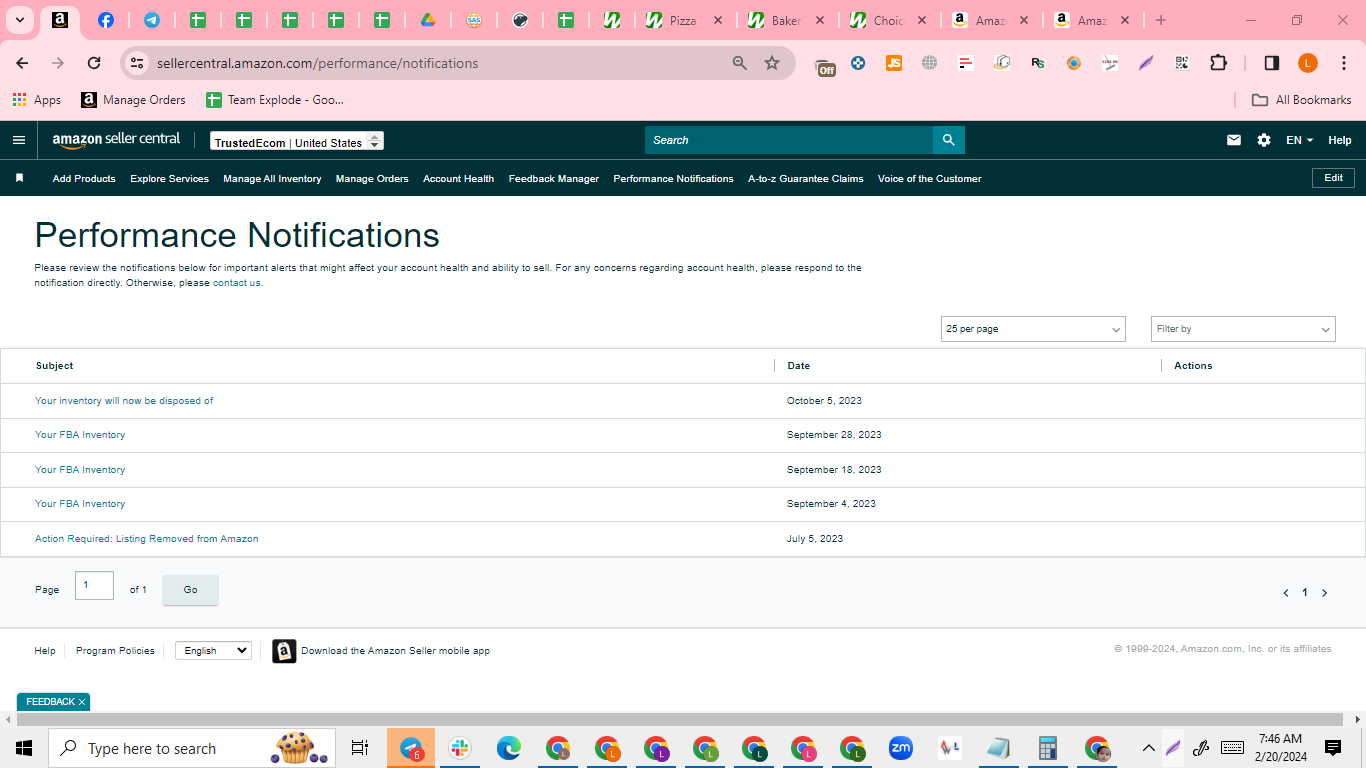Open Windows Task View

pos(360,748)
